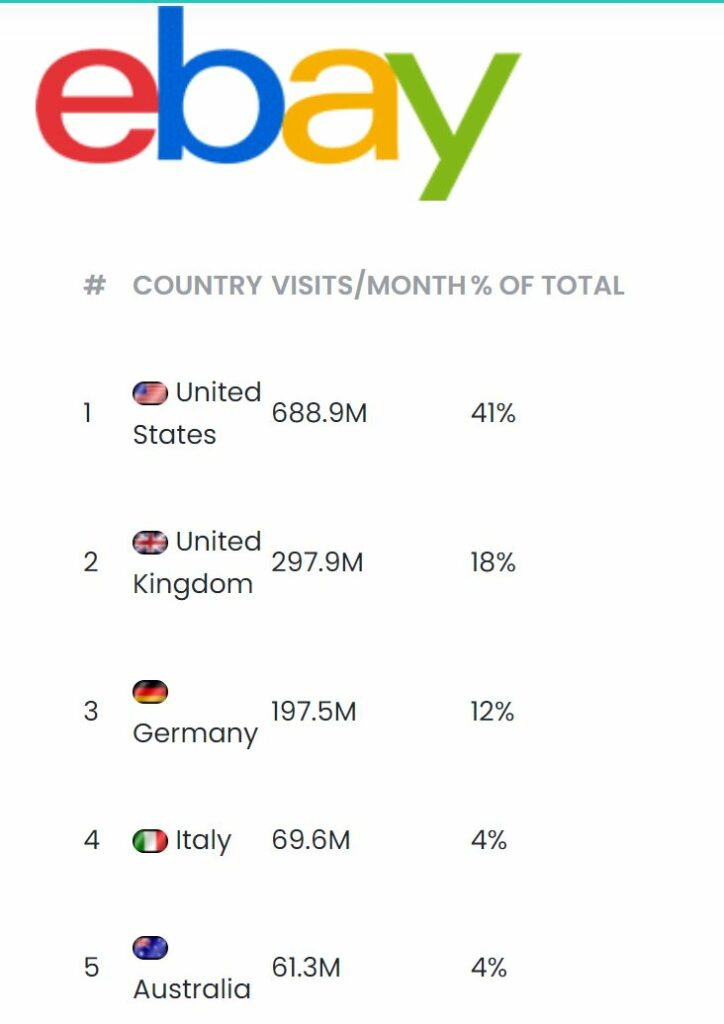
Task: Click the Germany country name
Action: click(195, 734)
